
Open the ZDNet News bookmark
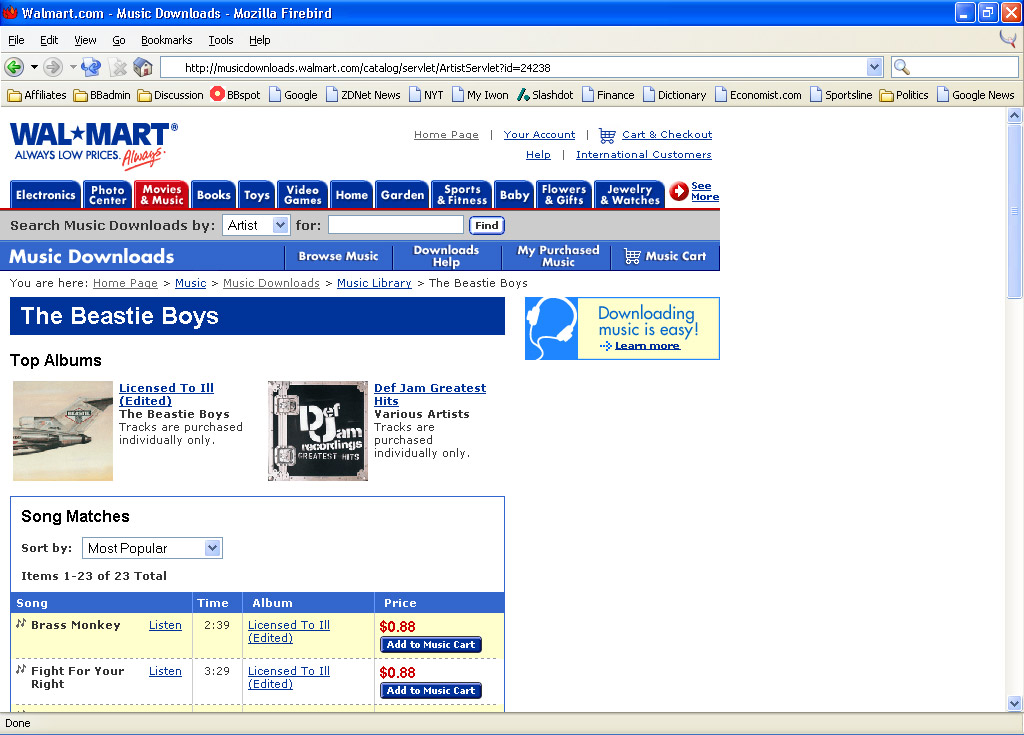(x=363, y=95)
